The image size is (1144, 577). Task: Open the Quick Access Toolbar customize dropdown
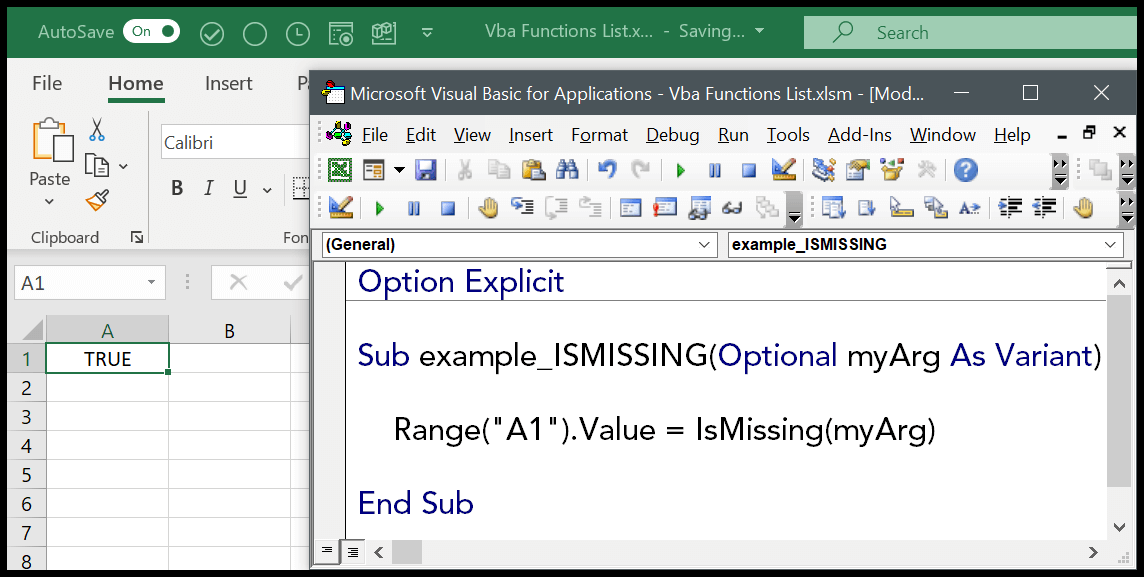427,32
